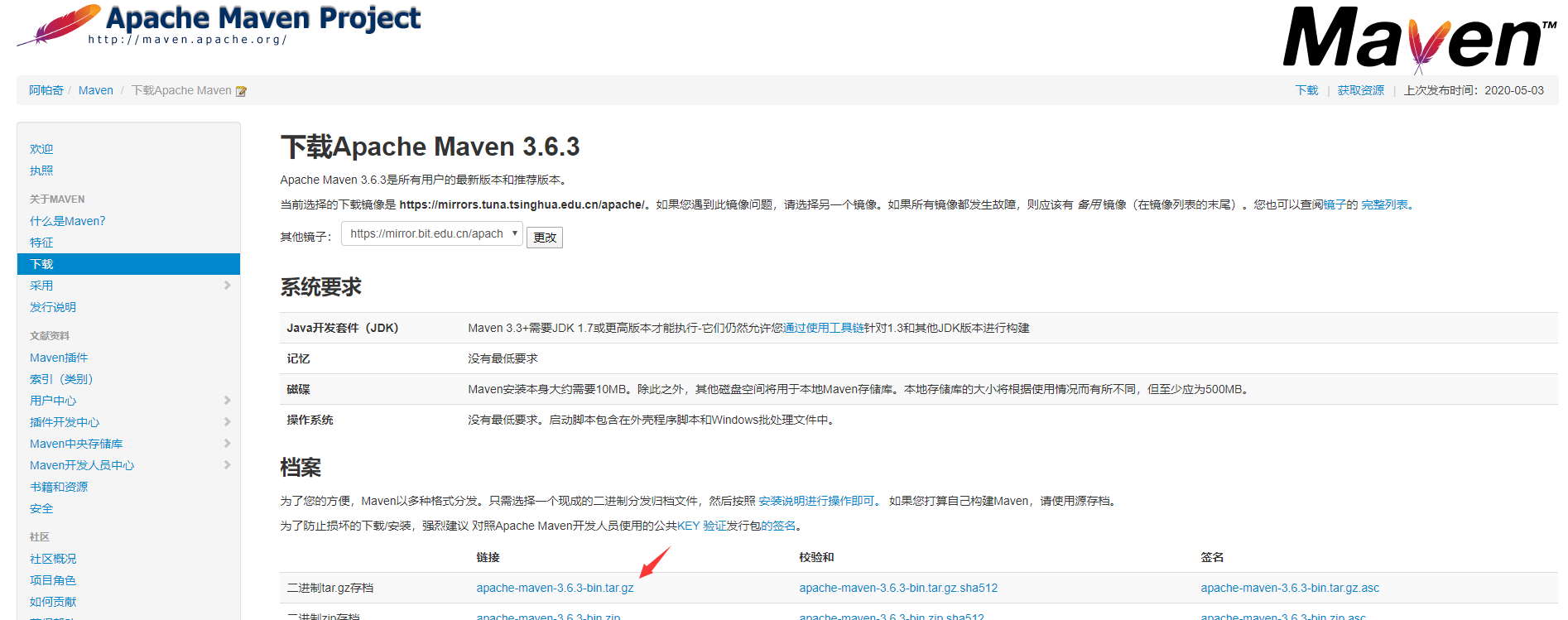
Task: Open apache-maven-3.6.3-bin.tar.gz.asc signature link
Action: point(1290,588)
